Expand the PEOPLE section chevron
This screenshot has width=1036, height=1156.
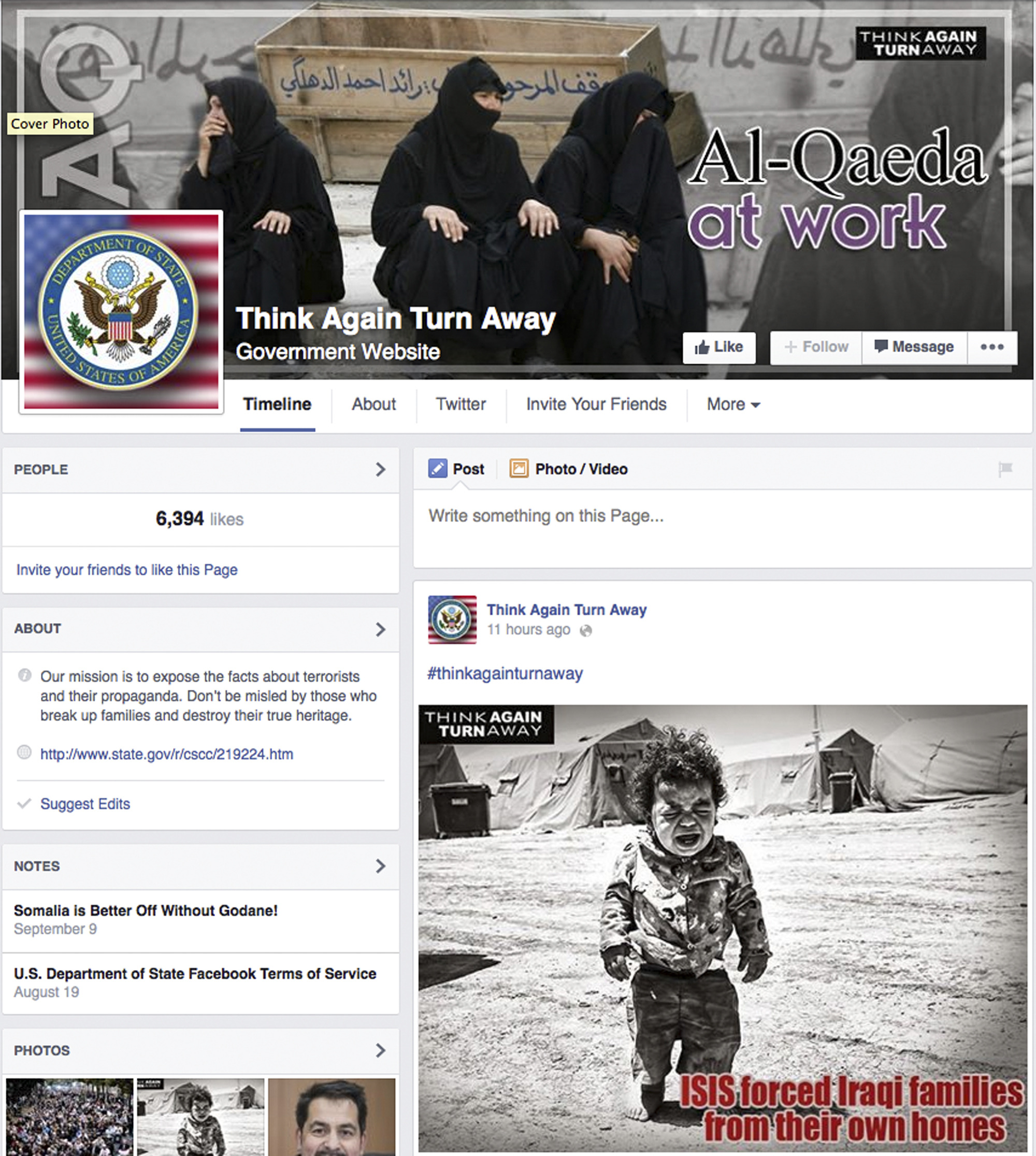tap(380, 470)
